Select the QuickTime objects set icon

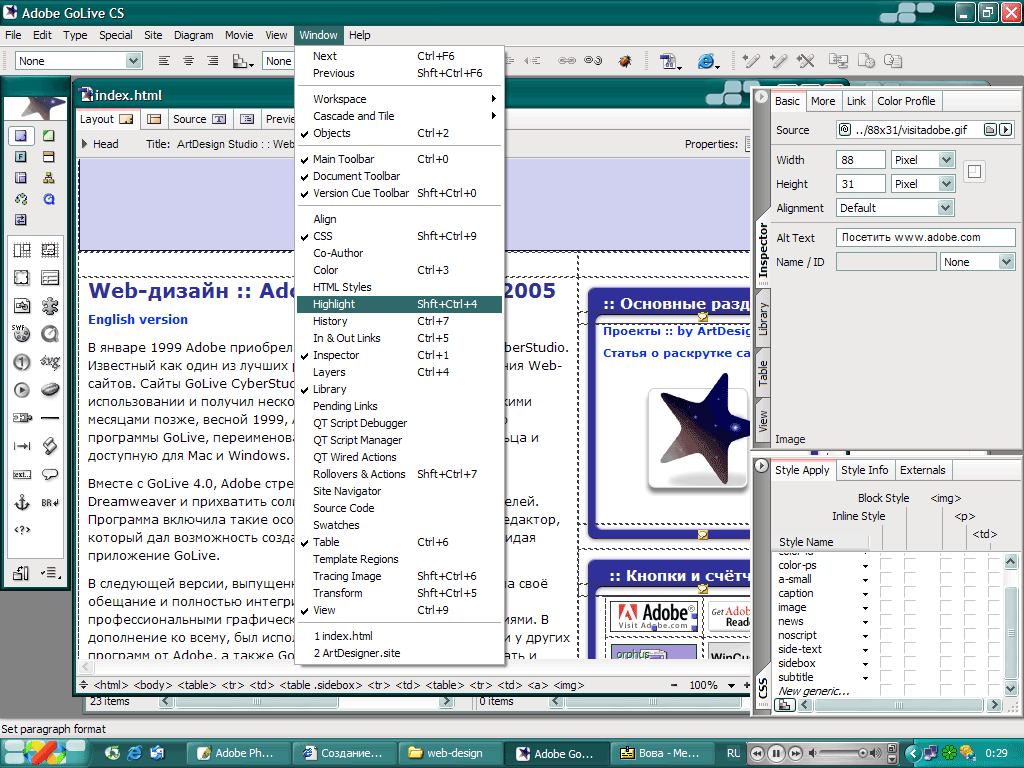(x=48, y=199)
